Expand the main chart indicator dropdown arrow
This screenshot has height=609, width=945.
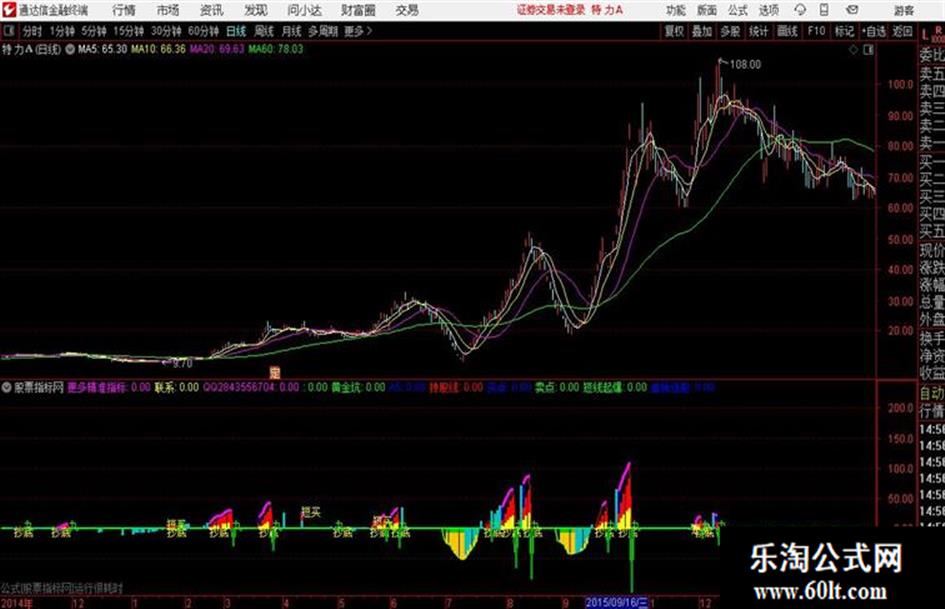click(70, 49)
